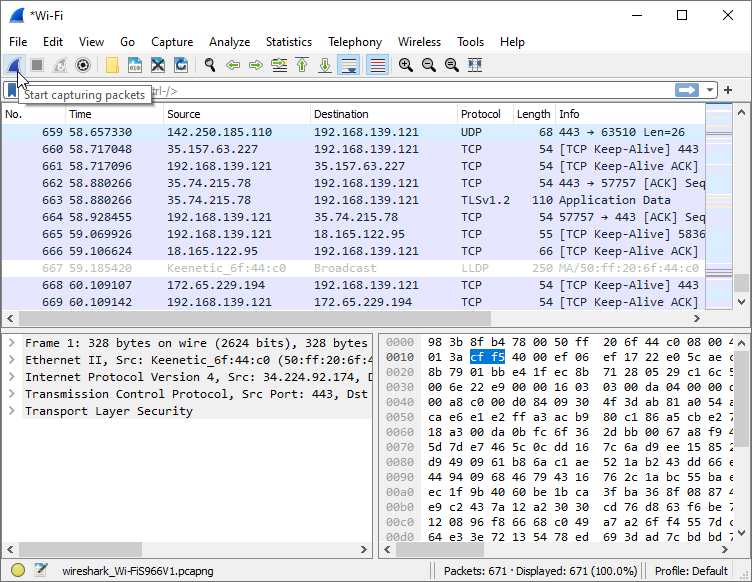
Task: Click the Find packet magnifier icon
Action: pos(210,65)
